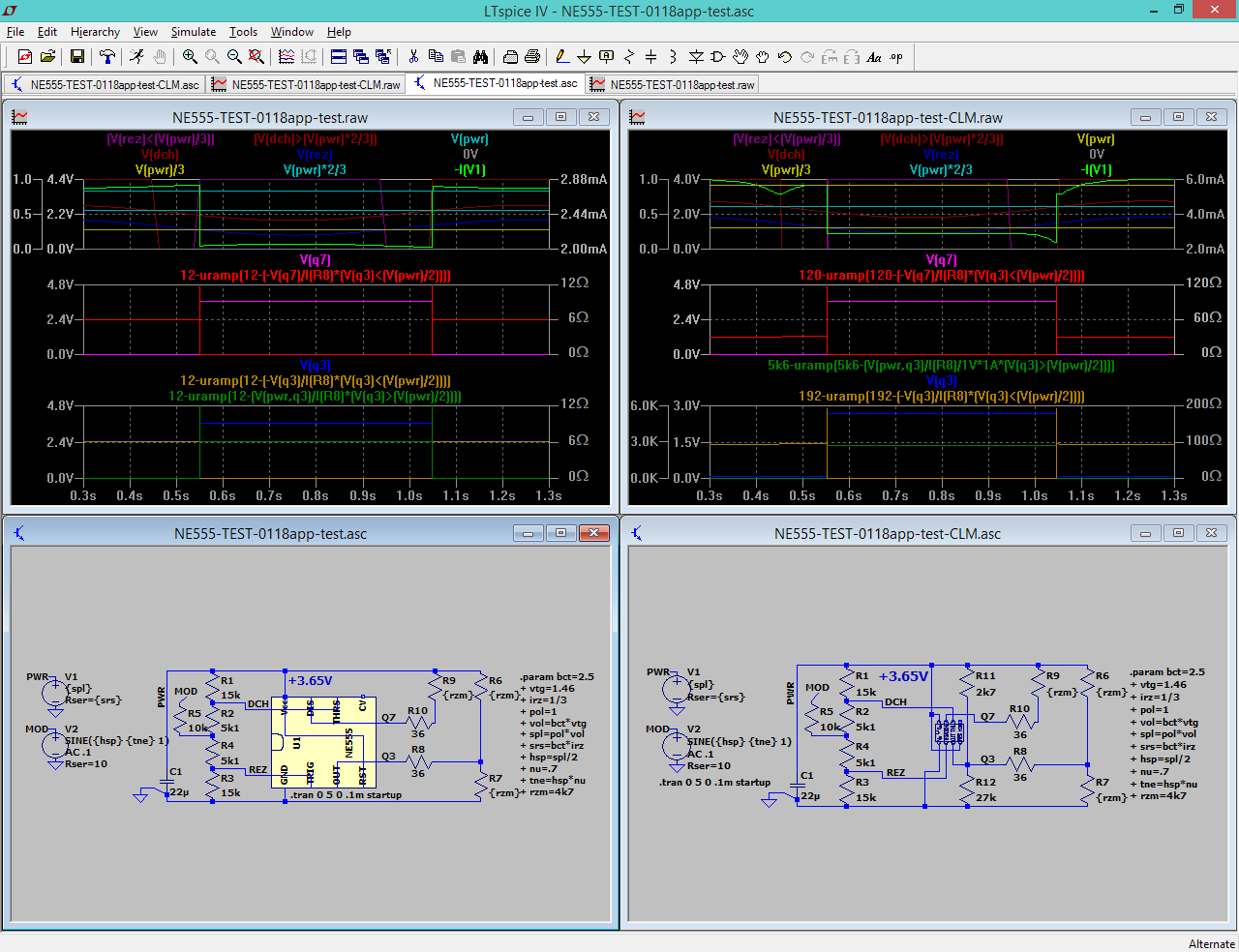Select the Component gate icon tool
The width and height of the screenshot is (1239, 952).
718,57
